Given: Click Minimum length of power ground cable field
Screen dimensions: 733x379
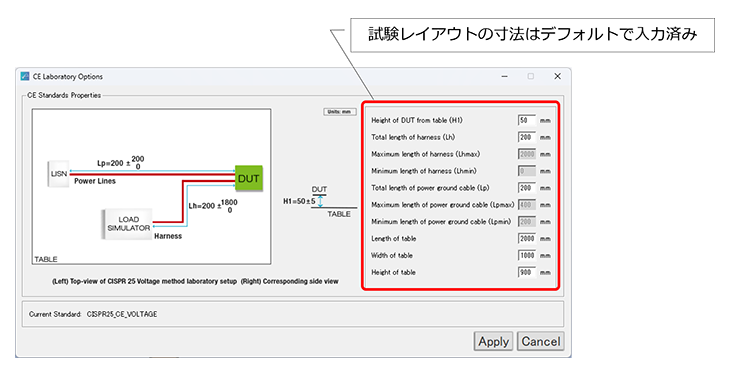Looking at the screenshot, I should click(x=527, y=222).
